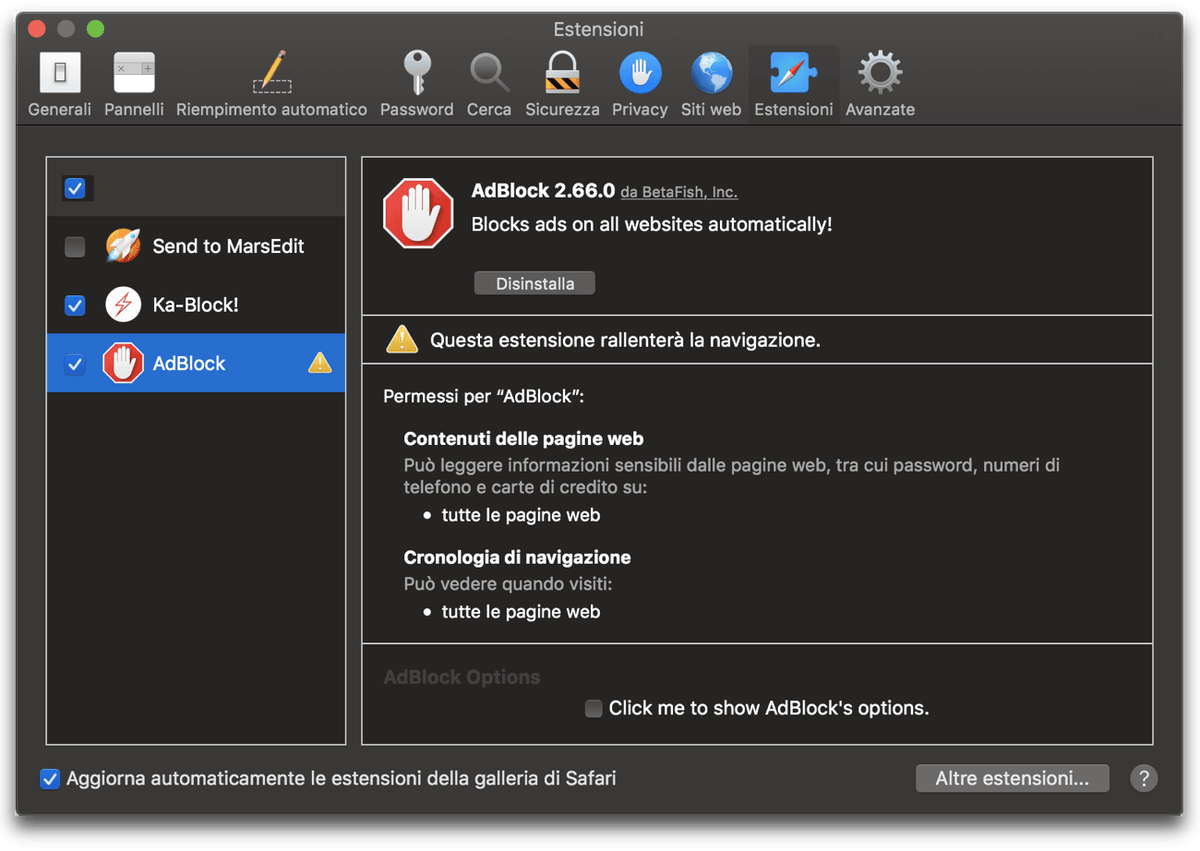
Task: Open the Cerca magnifier preferences
Action: [489, 84]
